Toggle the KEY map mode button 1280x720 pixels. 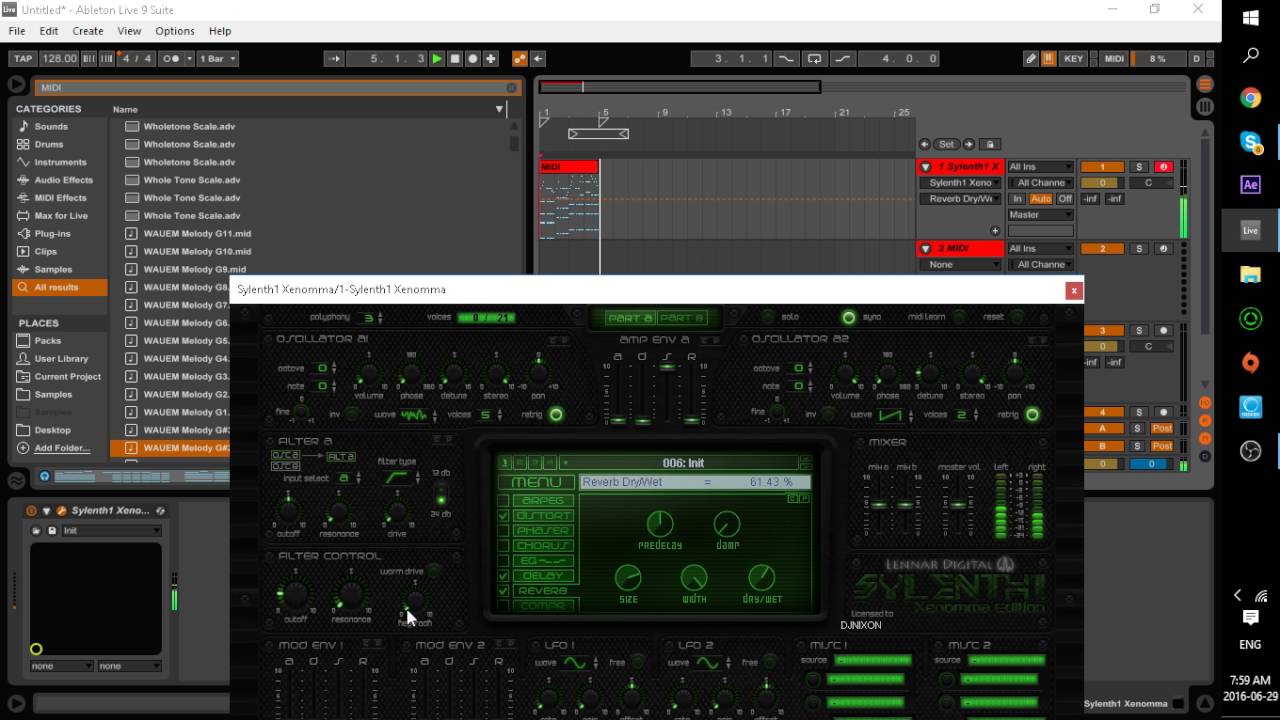tap(1073, 59)
